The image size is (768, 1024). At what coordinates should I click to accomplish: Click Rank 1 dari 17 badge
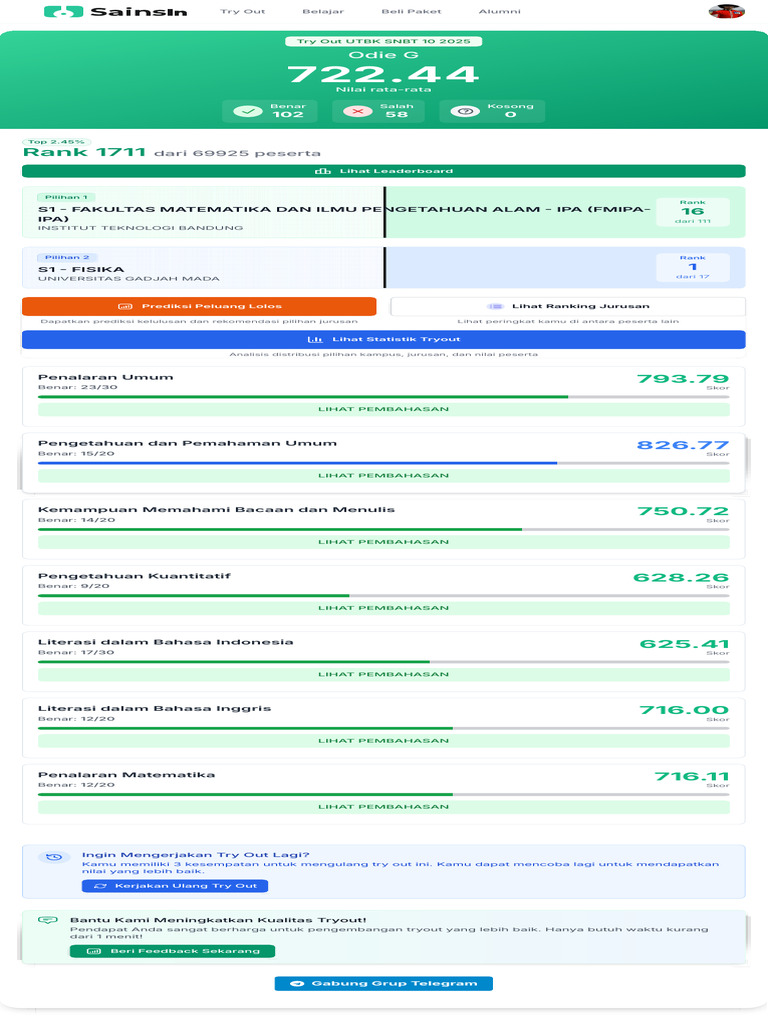tap(692, 267)
